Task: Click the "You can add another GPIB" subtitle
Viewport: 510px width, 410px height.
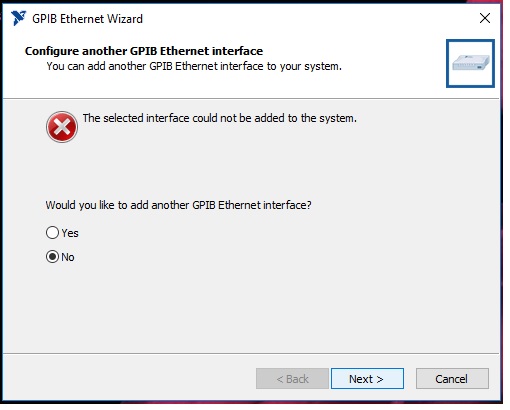Action: 194,66
